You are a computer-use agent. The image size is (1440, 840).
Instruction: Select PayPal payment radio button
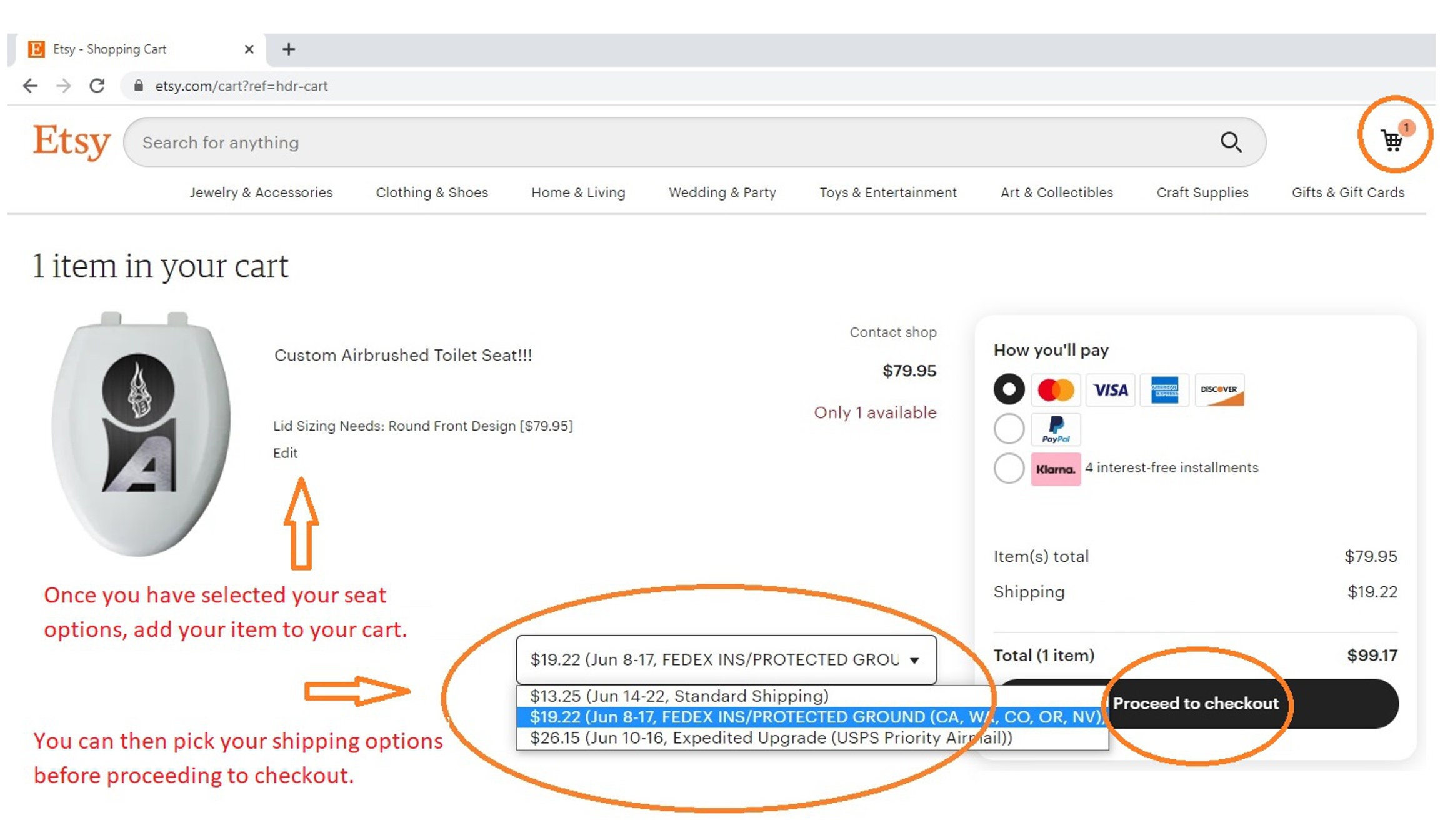[1009, 429]
